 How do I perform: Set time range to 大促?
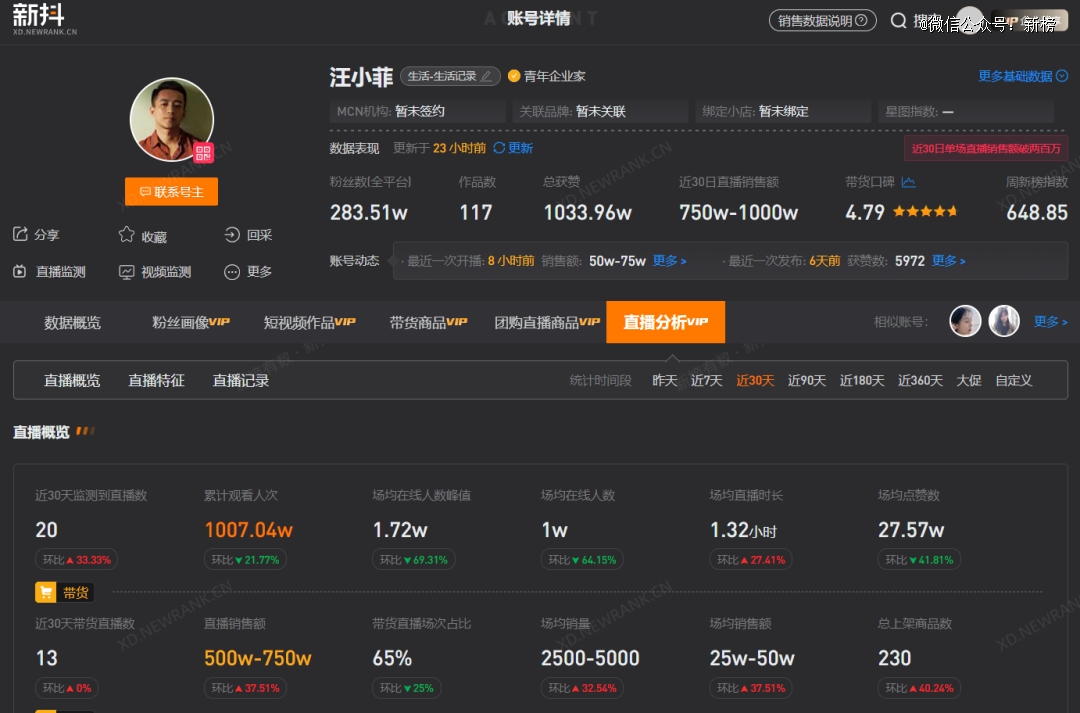[x=968, y=380]
